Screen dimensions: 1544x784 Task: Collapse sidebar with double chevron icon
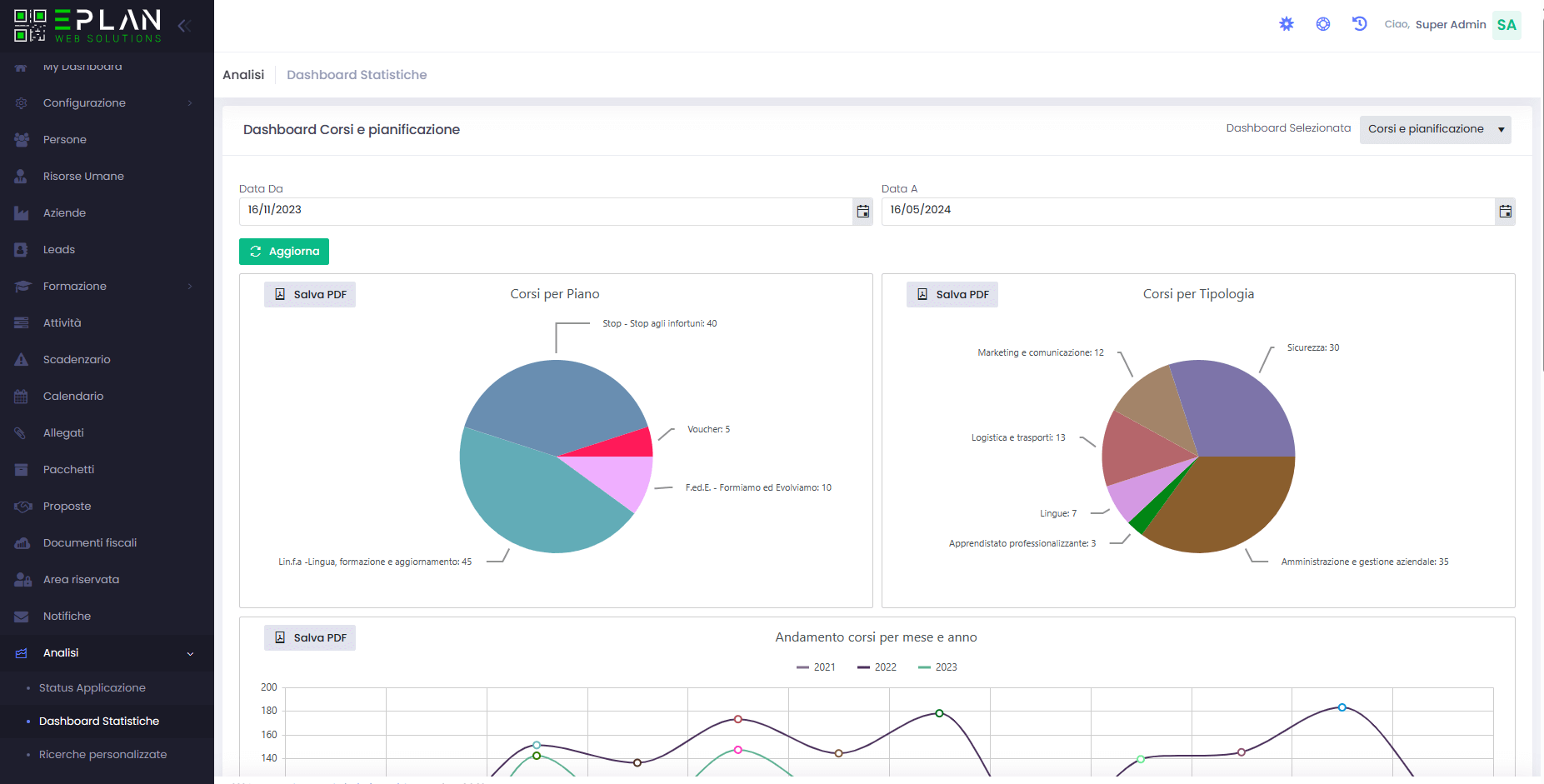[x=184, y=26]
